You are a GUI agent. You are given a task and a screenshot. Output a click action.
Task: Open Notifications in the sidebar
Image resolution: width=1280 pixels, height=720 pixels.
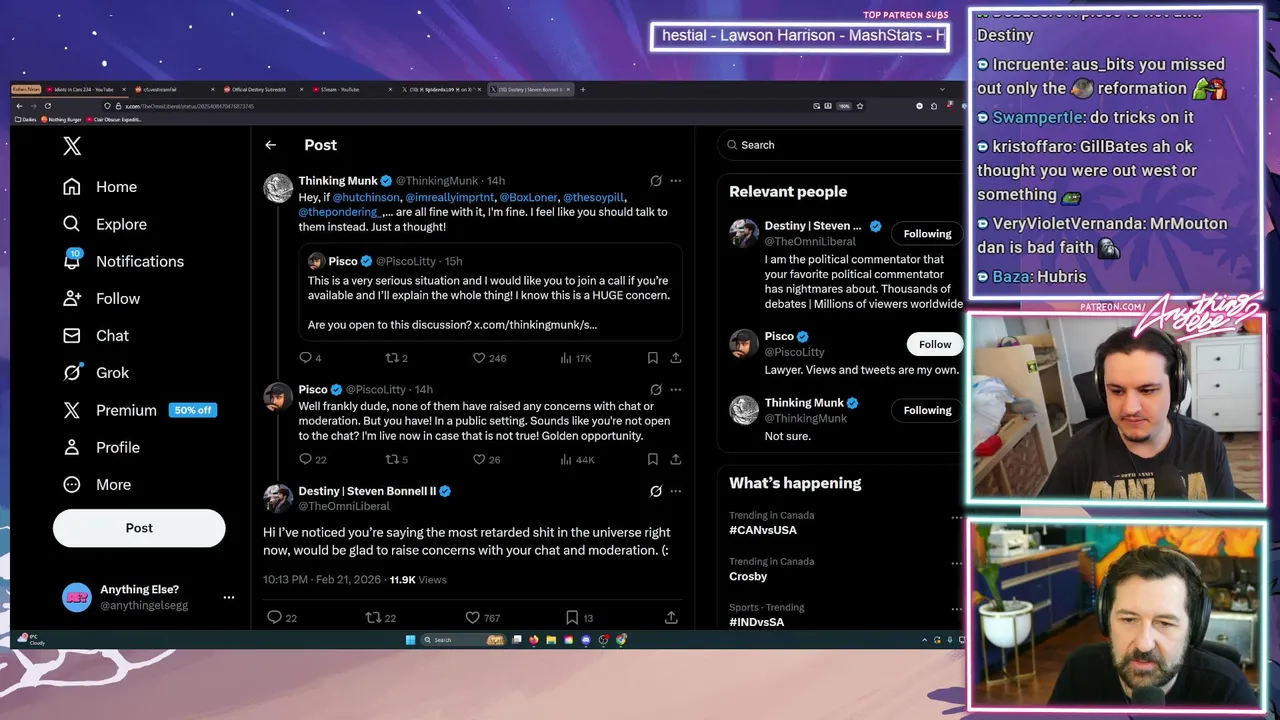pos(122,261)
